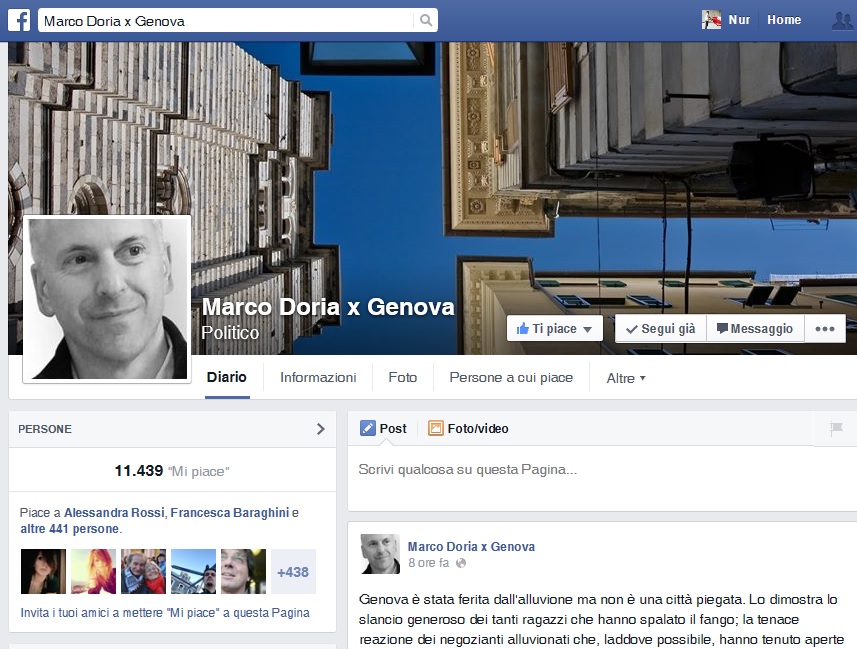Viewport: 857px width, 649px height.
Task: Click the first friend thumbnail with dark hair
Action: click(x=43, y=572)
